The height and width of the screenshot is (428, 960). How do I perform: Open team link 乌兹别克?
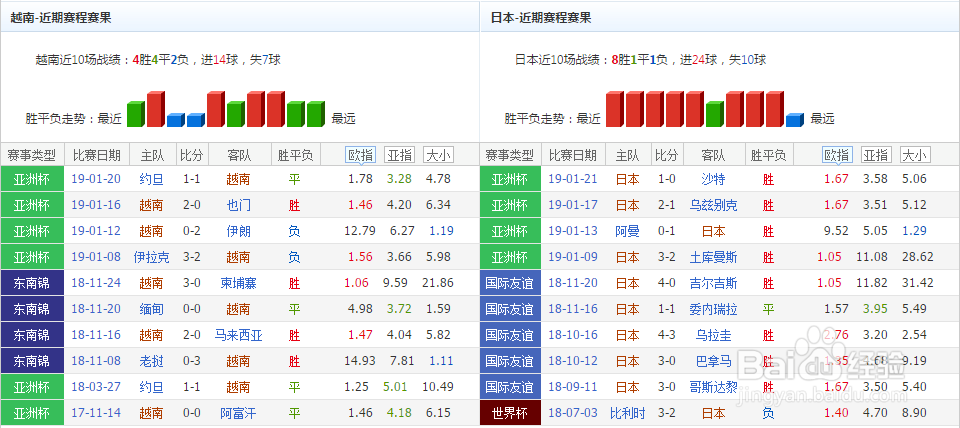point(713,205)
